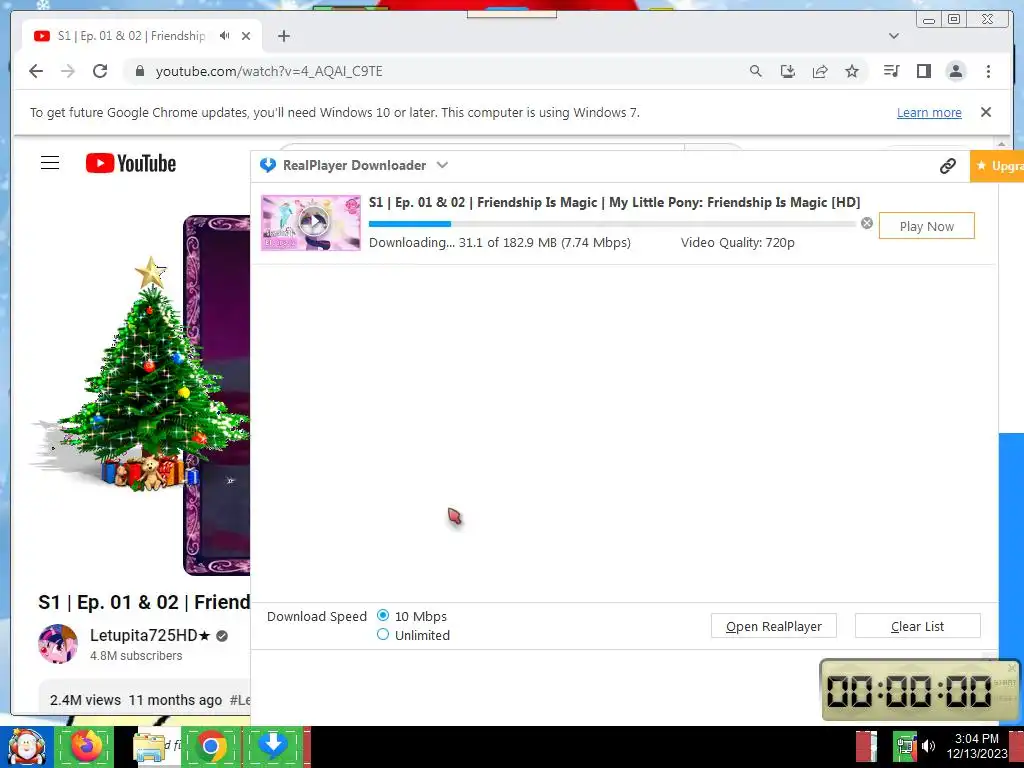Image resolution: width=1024 pixels, height=768 pixels.
Task: Open the Letupita725HD channel name
Action: 150,635
